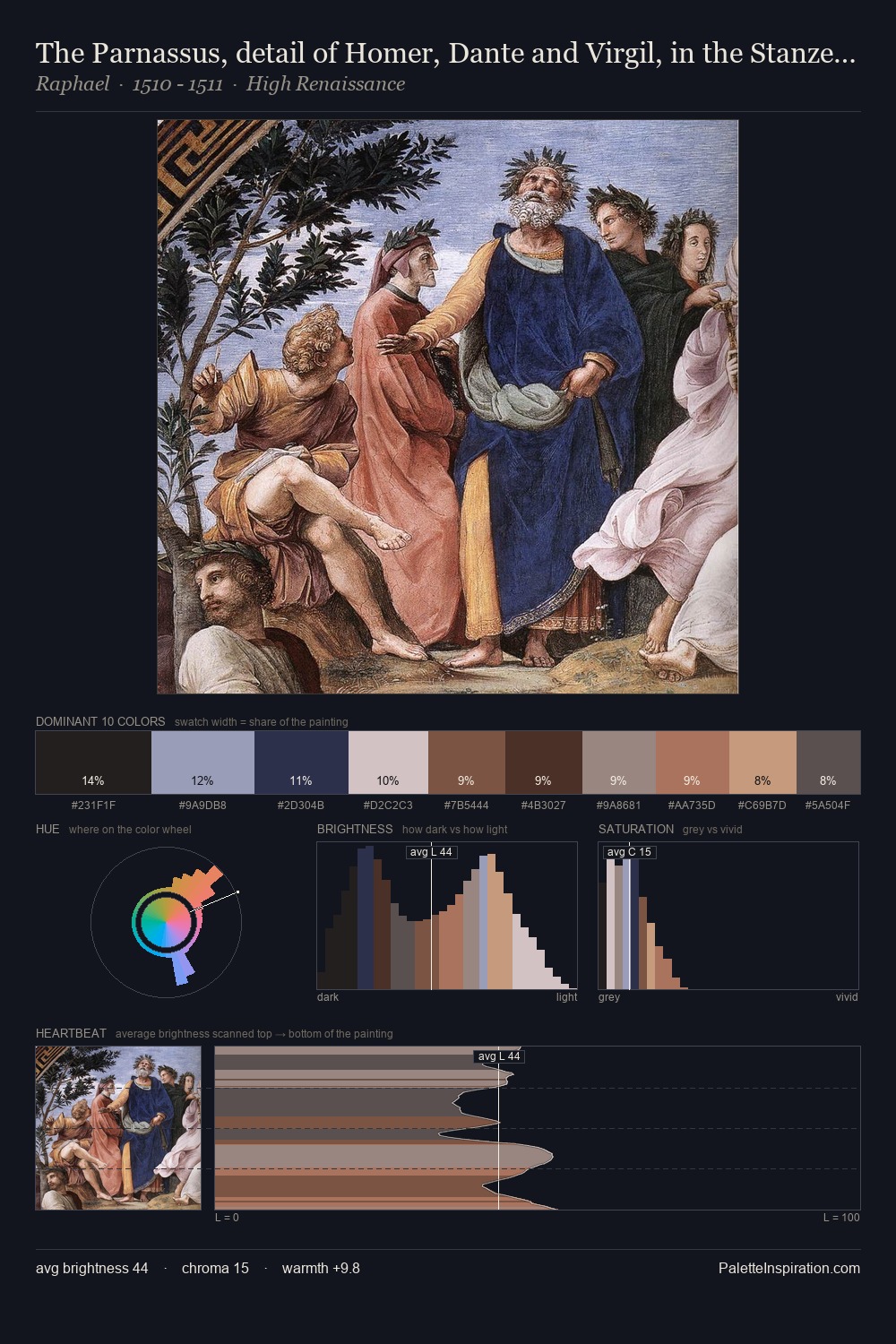Pick the #9A8681 taupe swatch
Image resolution: width=896 pixels, height=1344 pixels.
pyautogui.click(x=619, y=762)
